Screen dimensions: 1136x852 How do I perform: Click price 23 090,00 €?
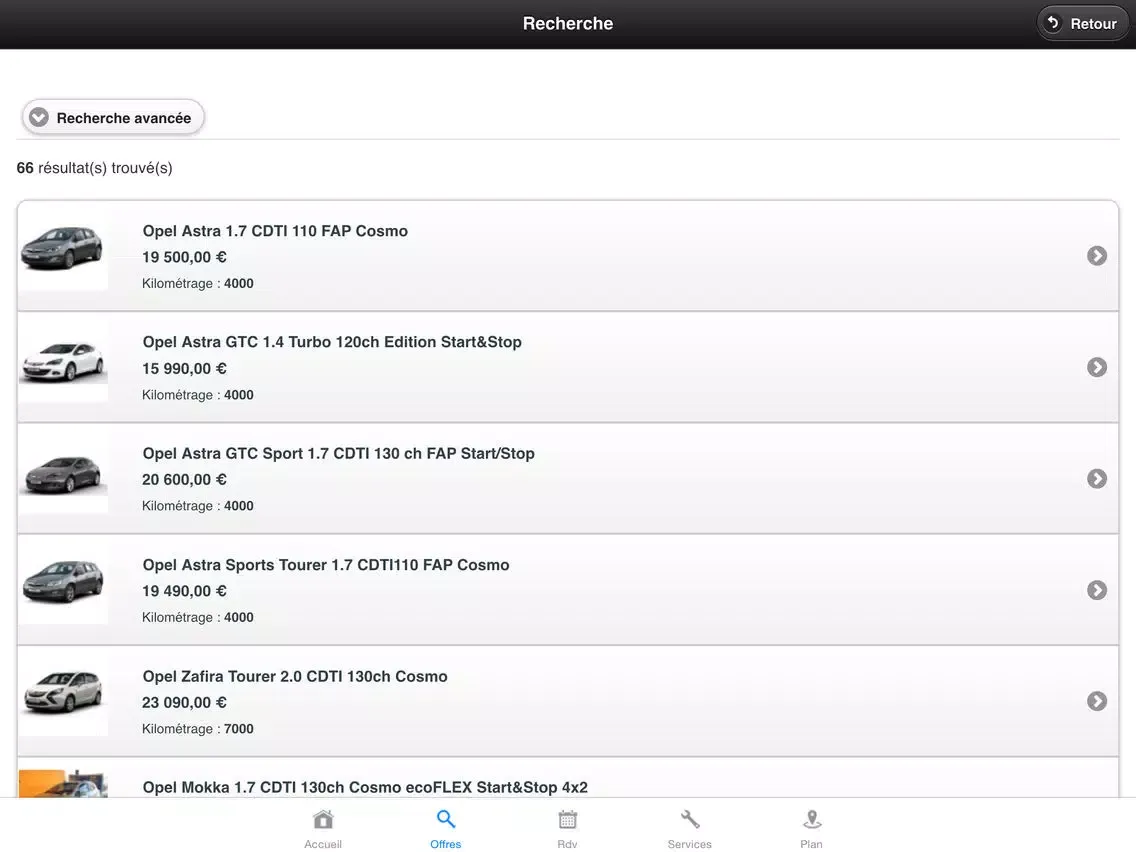pos(184,703)
